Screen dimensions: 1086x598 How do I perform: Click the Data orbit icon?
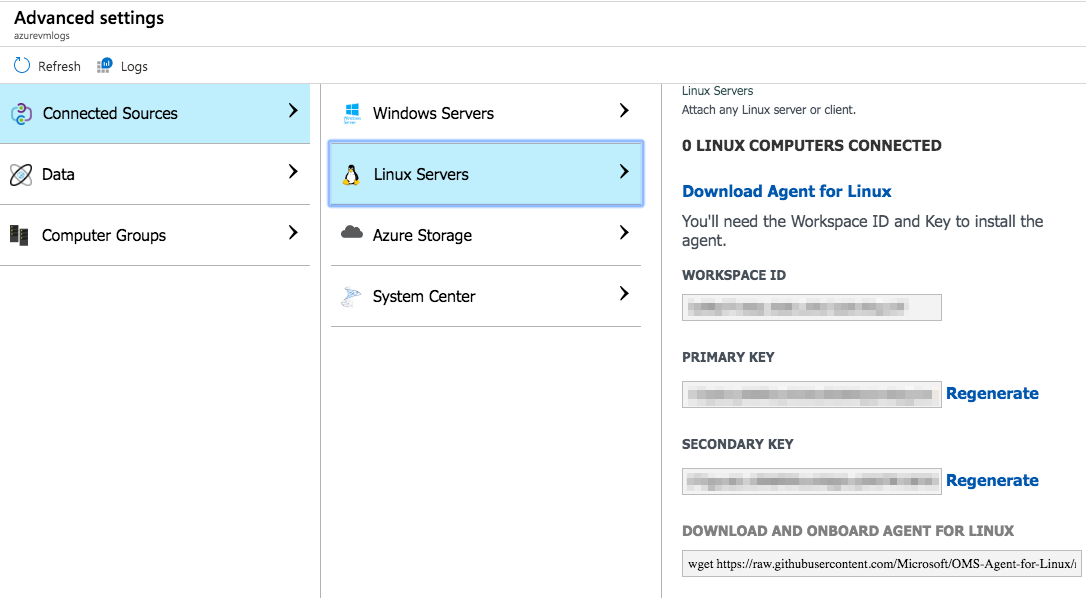tap(21, 175)
